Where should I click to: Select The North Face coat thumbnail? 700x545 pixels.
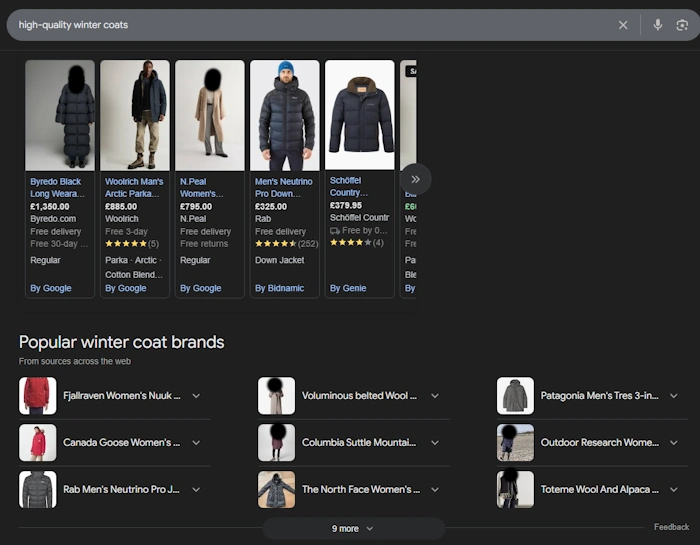point(276,490)
